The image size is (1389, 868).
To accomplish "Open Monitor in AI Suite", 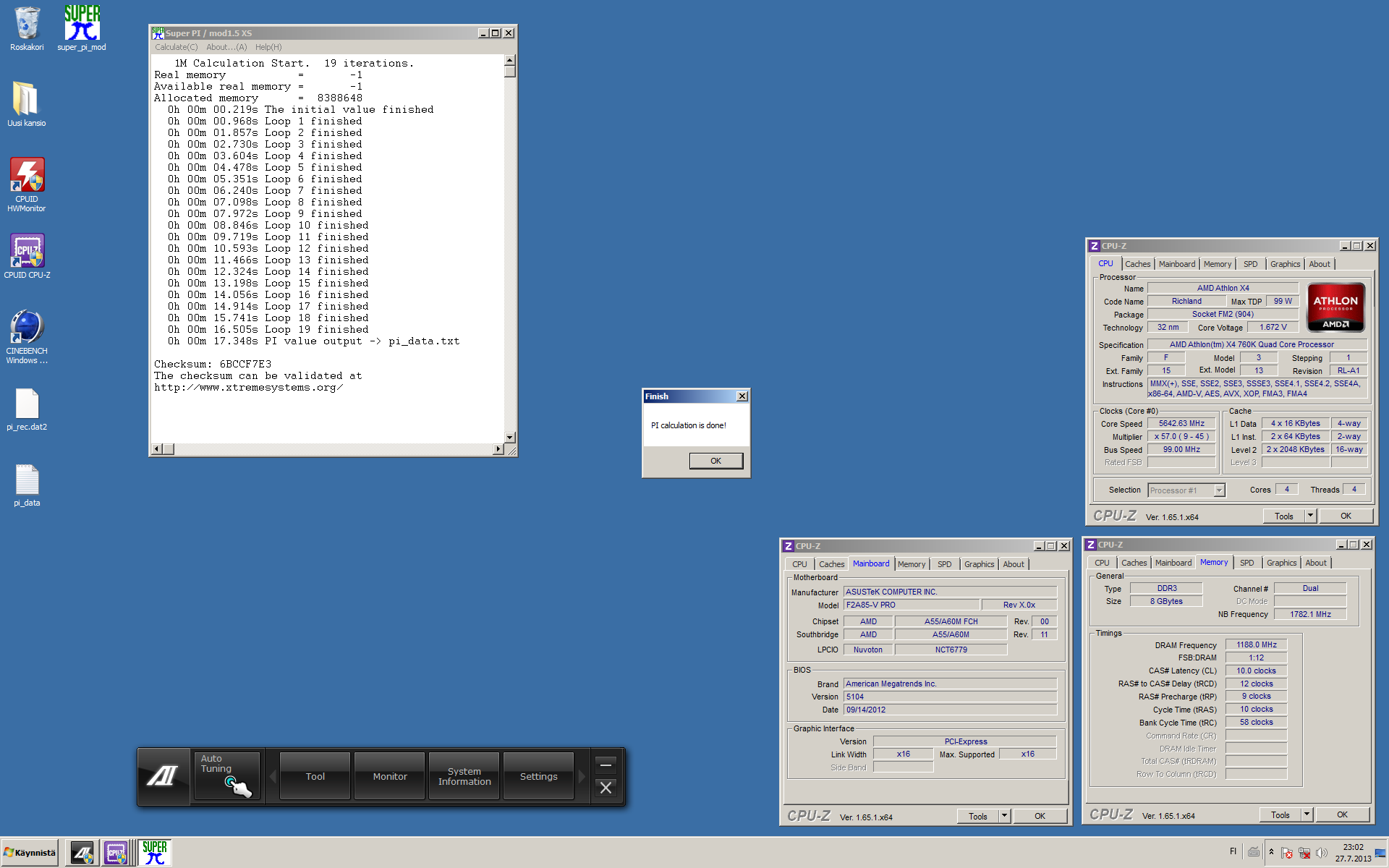I will pos(390,776).
